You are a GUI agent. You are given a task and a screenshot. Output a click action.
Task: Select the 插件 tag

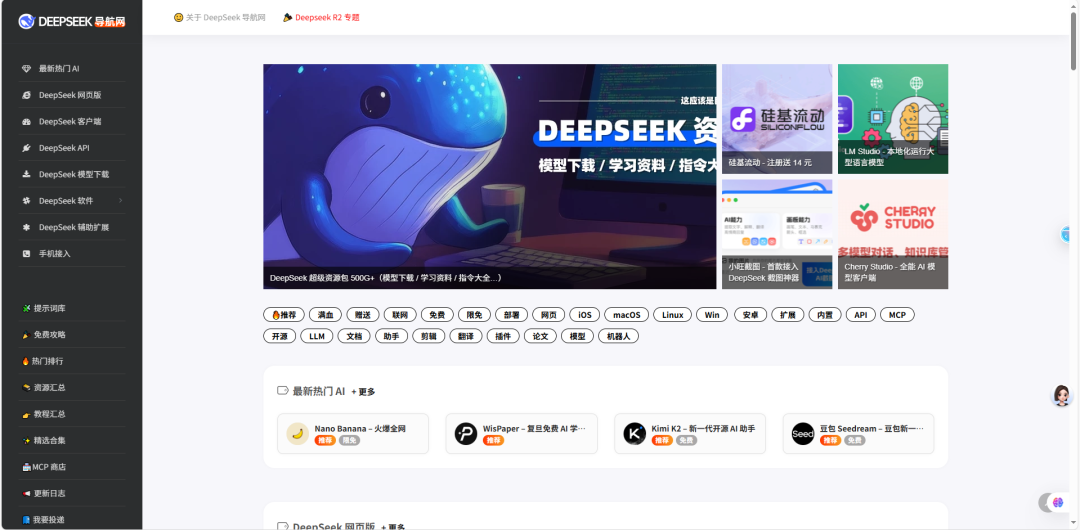click(x=503, y=336)
